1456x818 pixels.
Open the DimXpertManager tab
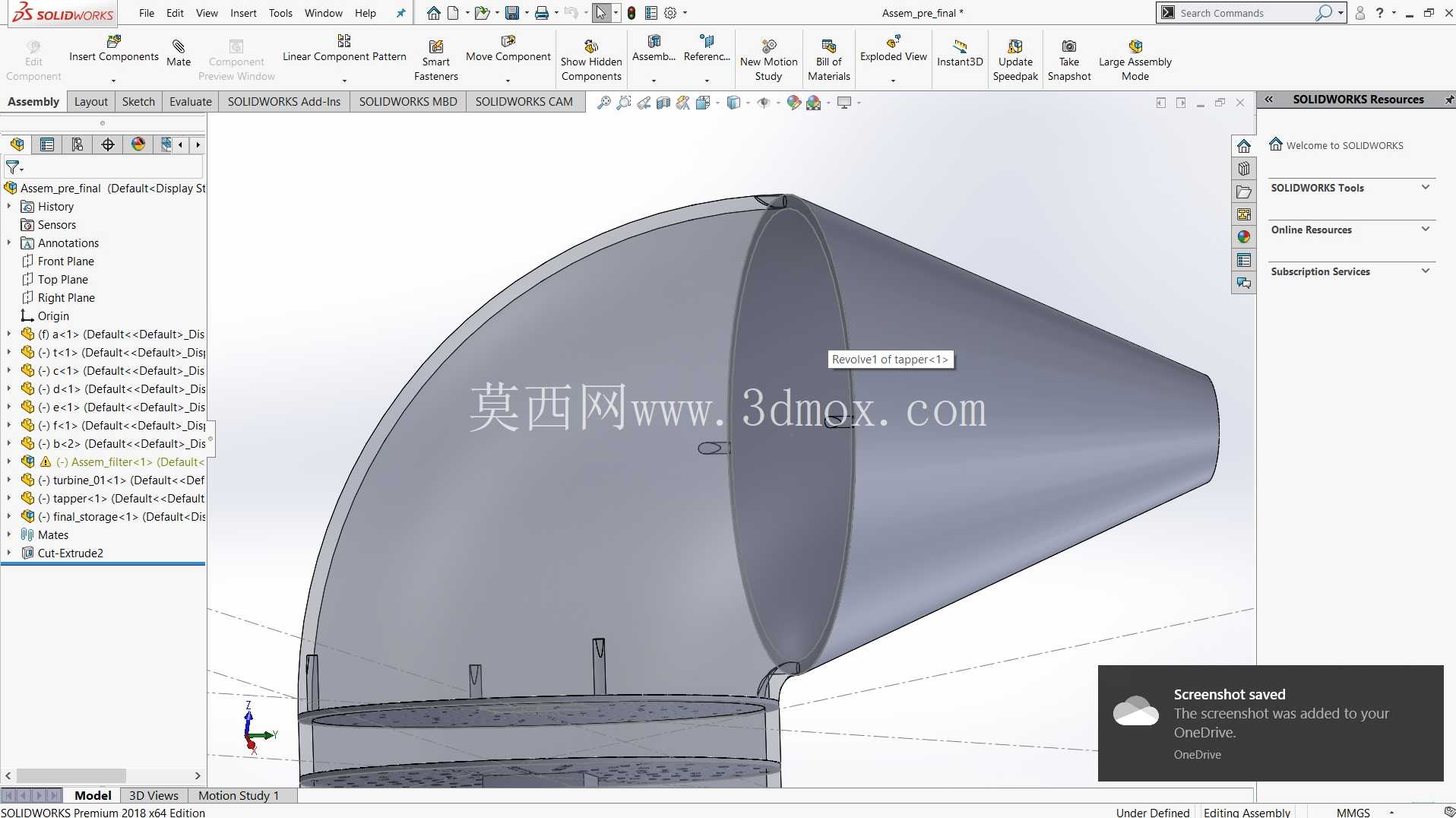[108, 144]
